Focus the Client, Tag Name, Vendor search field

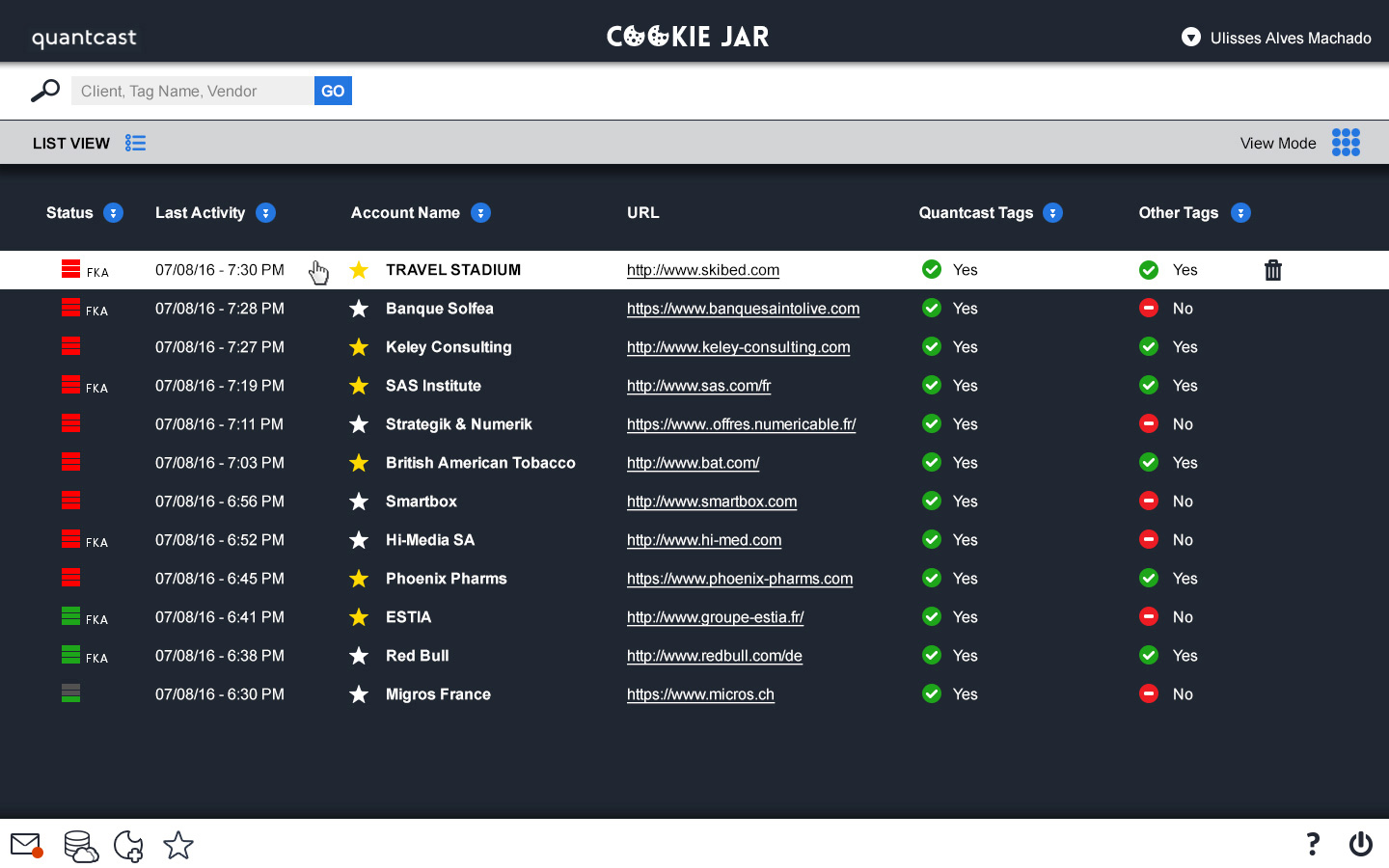(193, 91)
